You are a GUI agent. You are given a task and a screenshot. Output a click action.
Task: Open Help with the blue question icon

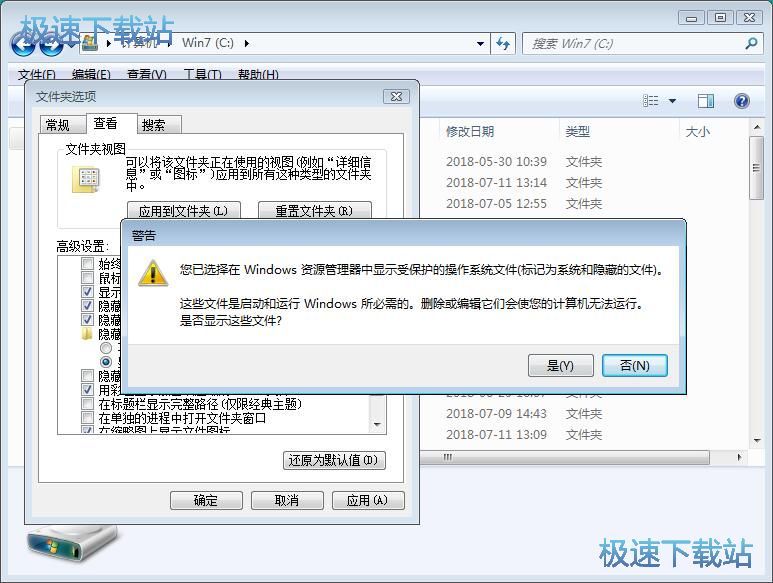tap(741, 101)
